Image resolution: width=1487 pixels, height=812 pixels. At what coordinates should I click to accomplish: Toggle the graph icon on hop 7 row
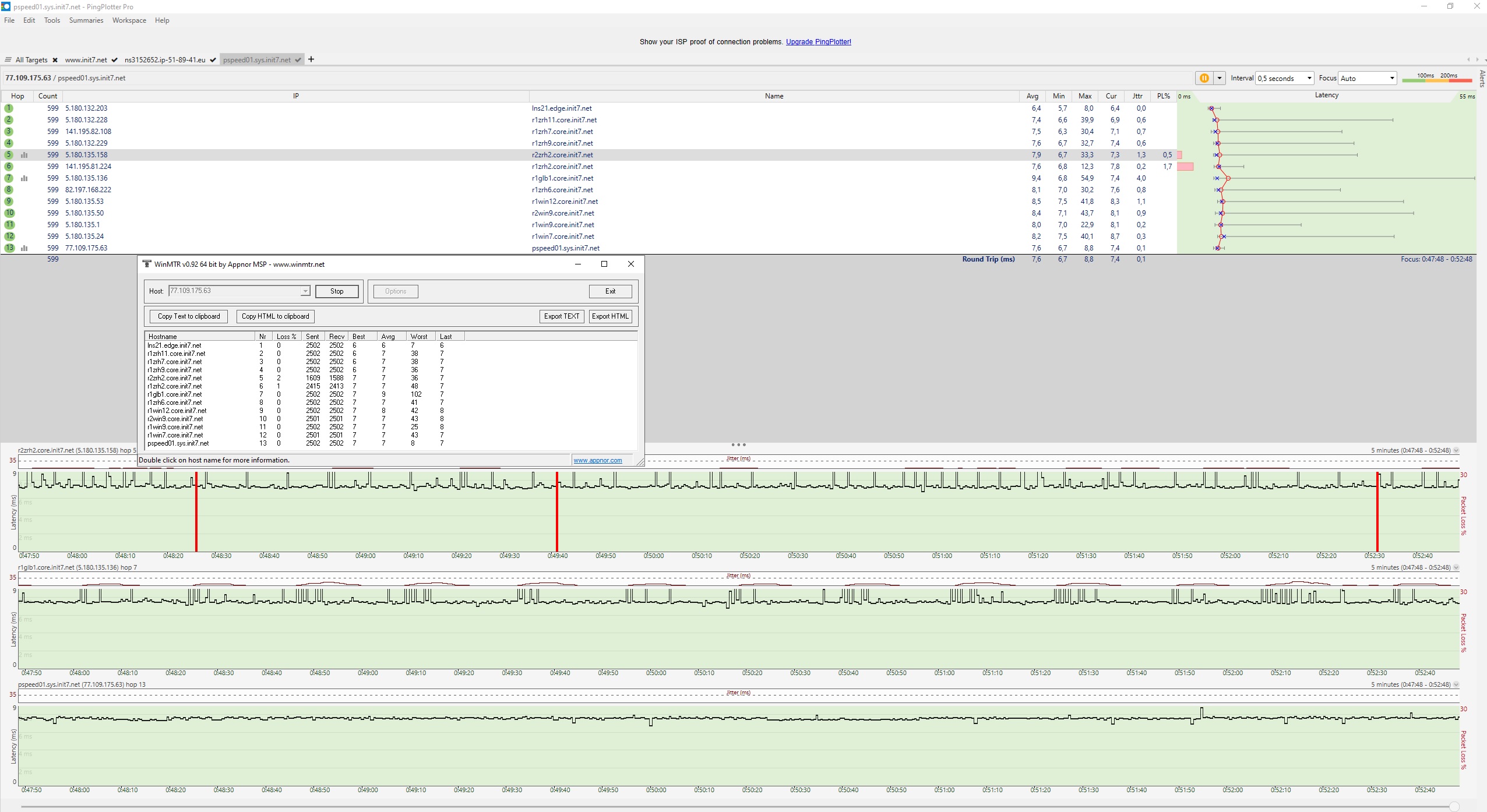[x=24, y=178]
